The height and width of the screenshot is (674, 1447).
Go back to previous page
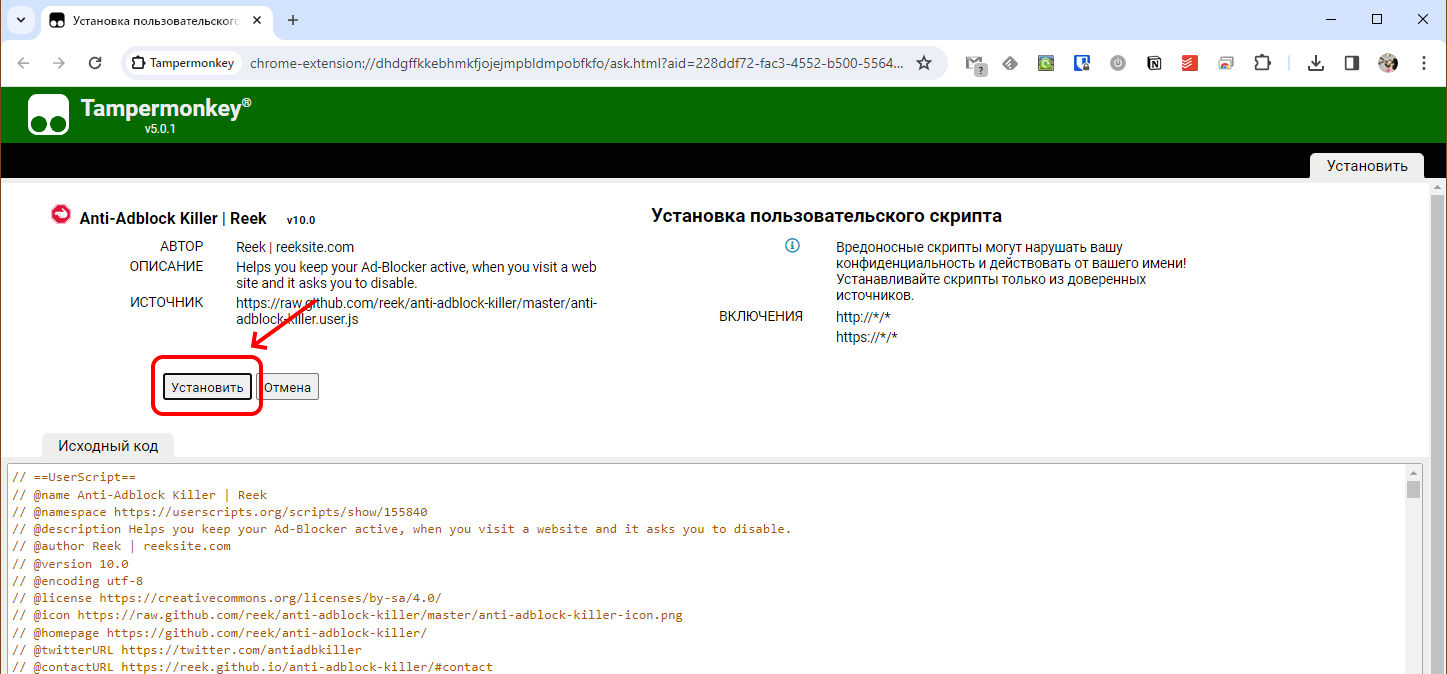tap(24, 63)
